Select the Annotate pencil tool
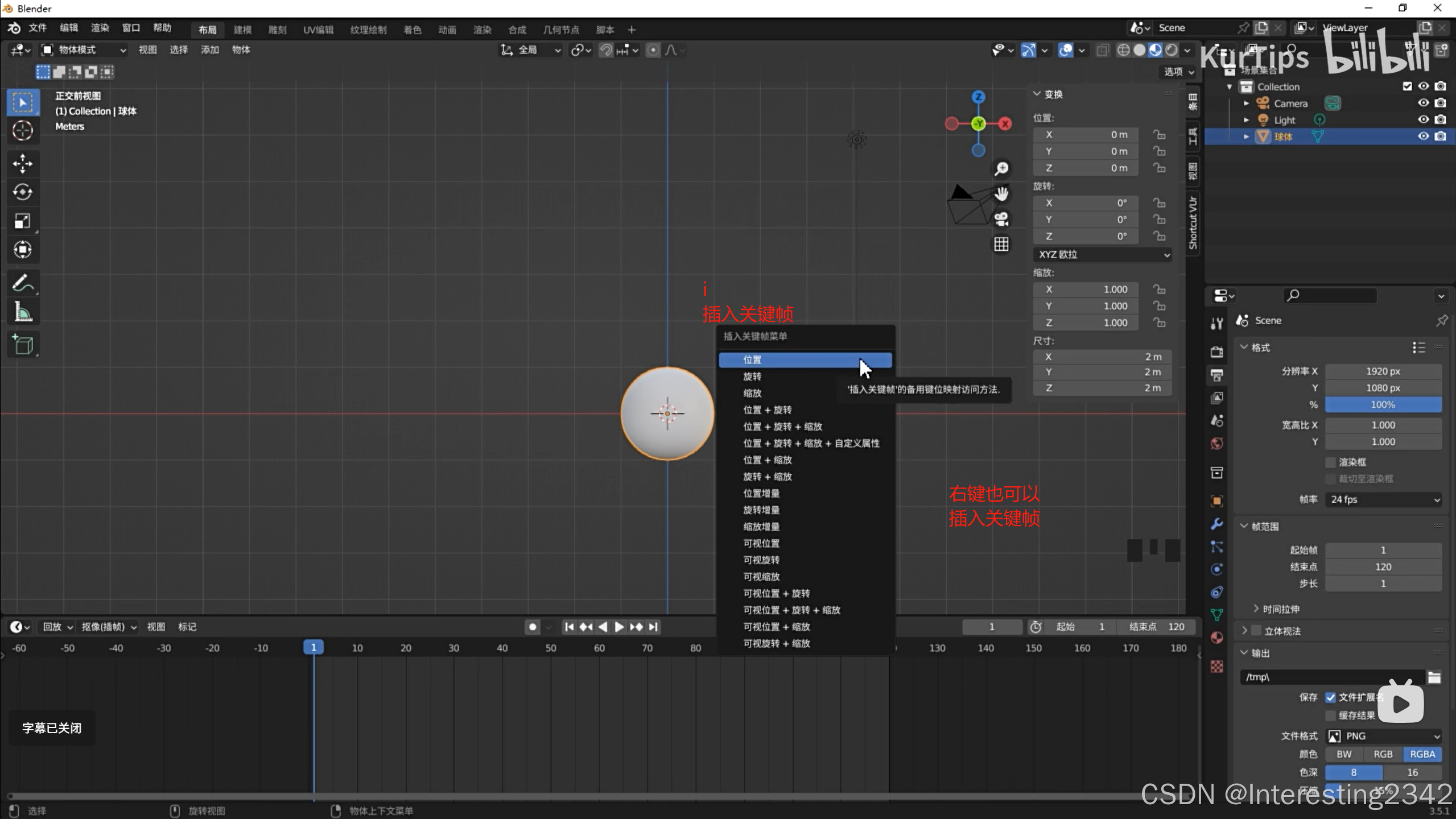 pyautogui.click(x=23, y=283)
